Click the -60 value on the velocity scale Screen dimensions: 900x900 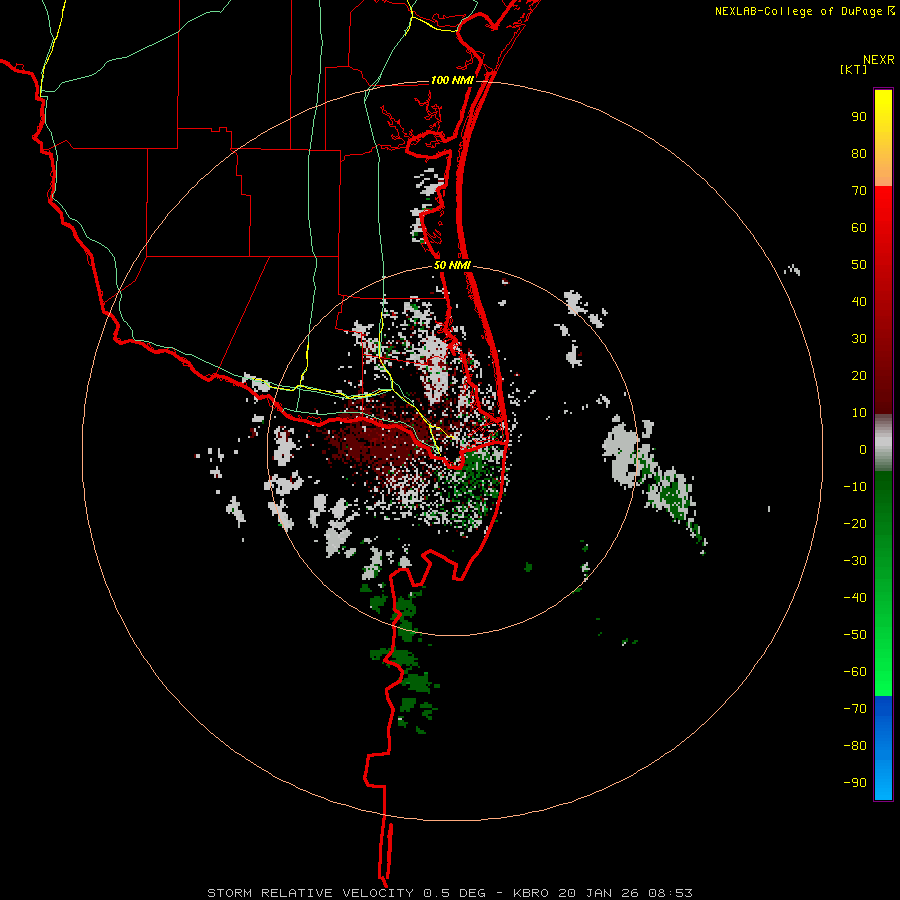tap(855, 672)
